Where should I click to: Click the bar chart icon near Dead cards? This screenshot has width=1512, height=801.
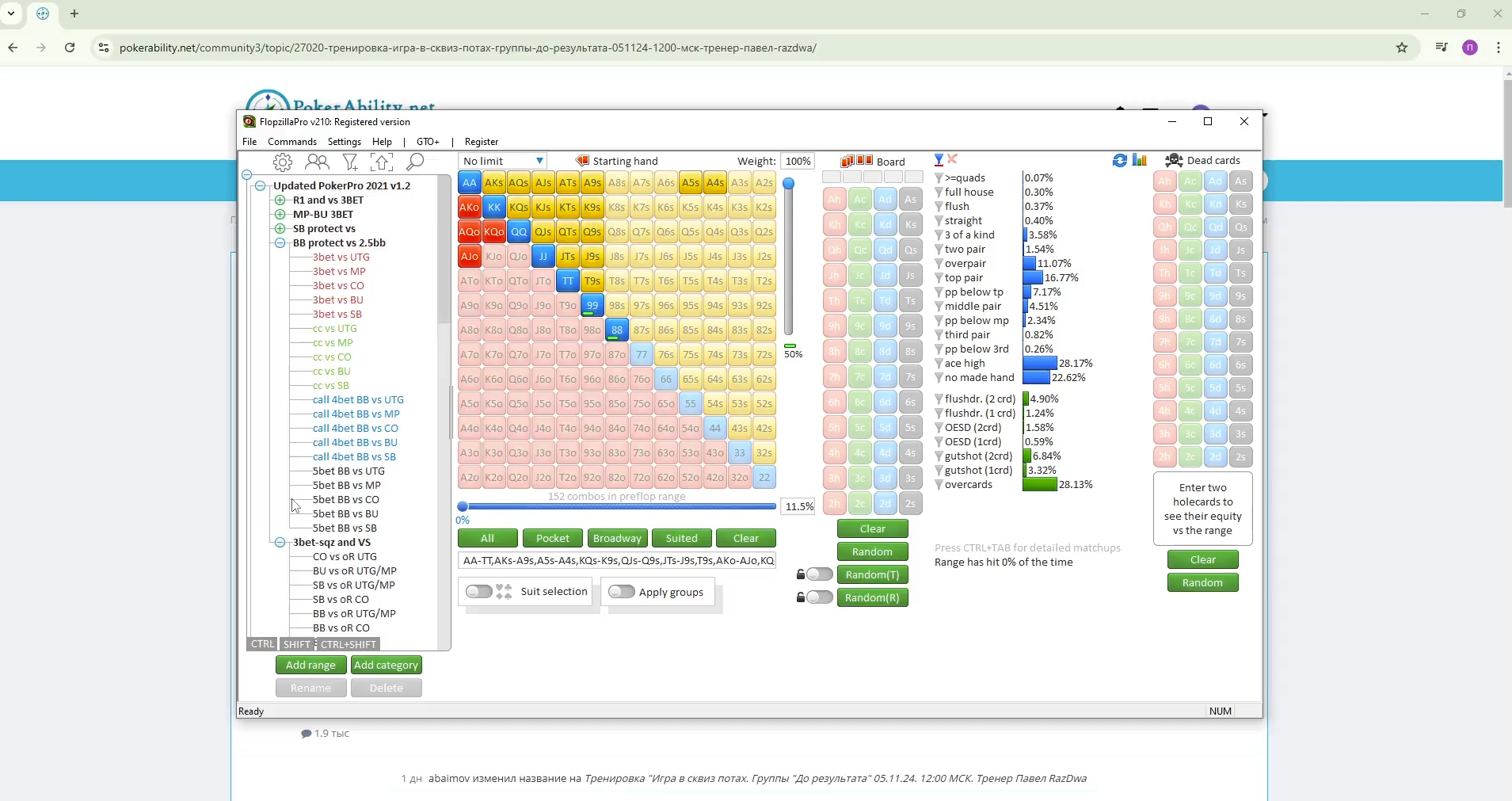click(1140, 160)
